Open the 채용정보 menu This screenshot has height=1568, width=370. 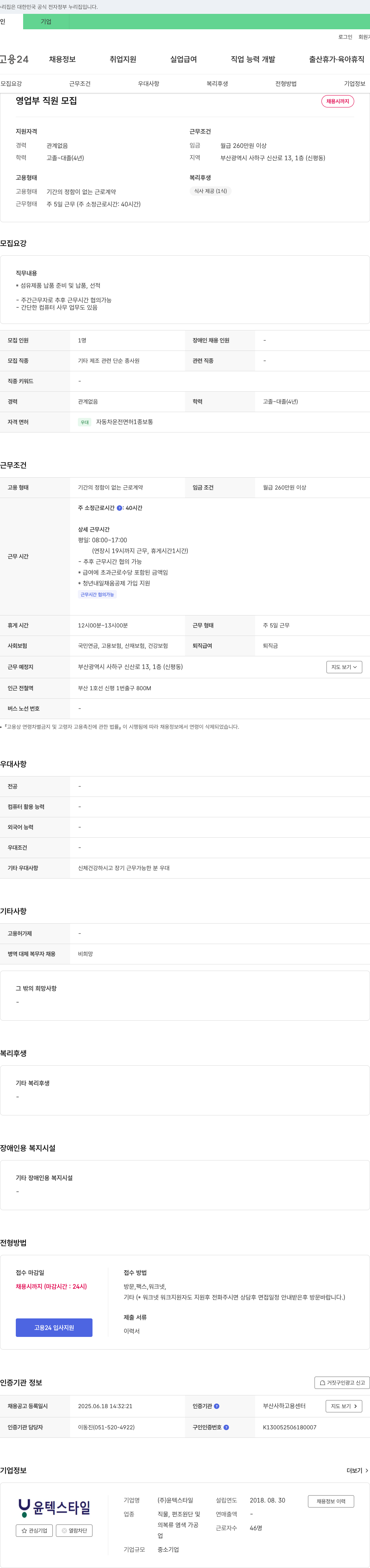pyautogui.click(x=62, y=59)
